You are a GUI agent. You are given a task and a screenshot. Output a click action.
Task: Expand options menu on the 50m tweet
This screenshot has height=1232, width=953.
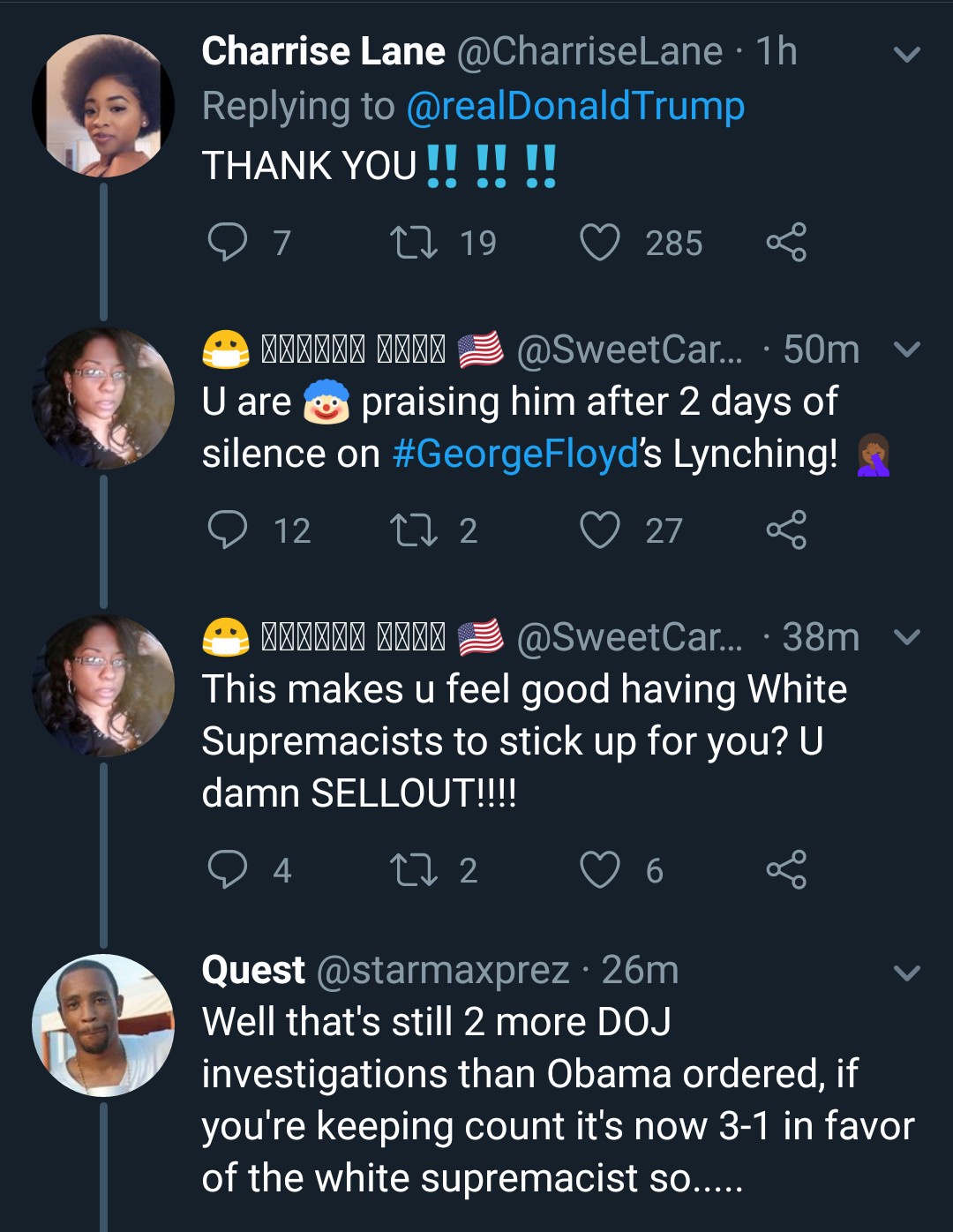point(907,350)
